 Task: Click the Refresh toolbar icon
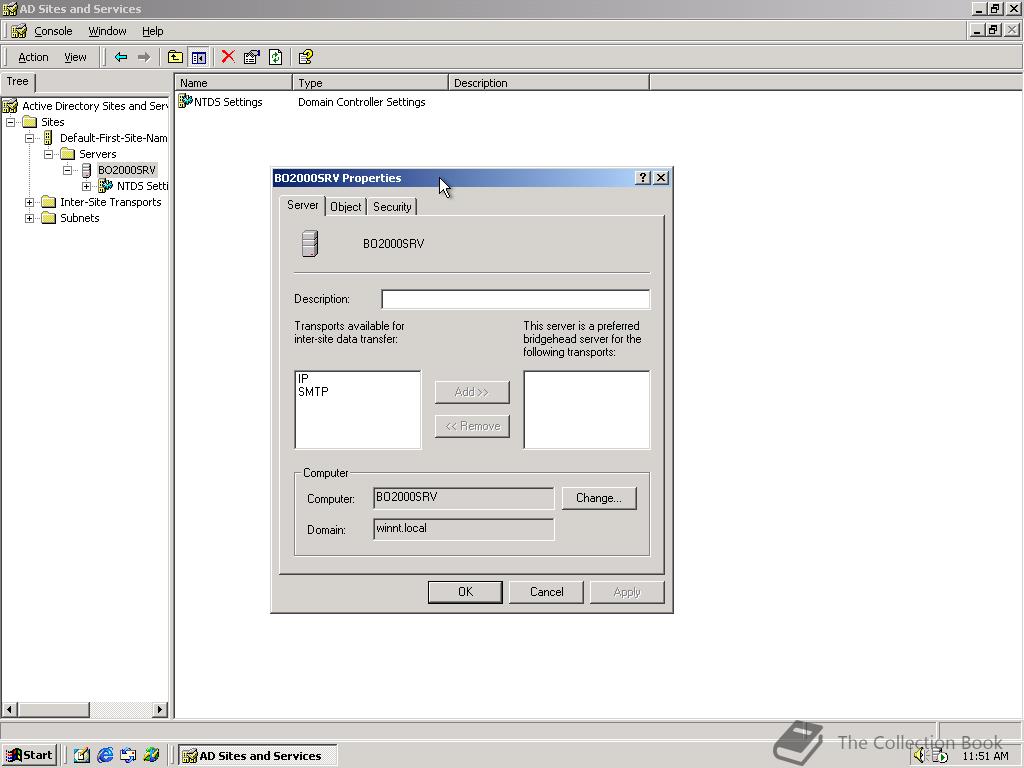[x=276, y=57]
